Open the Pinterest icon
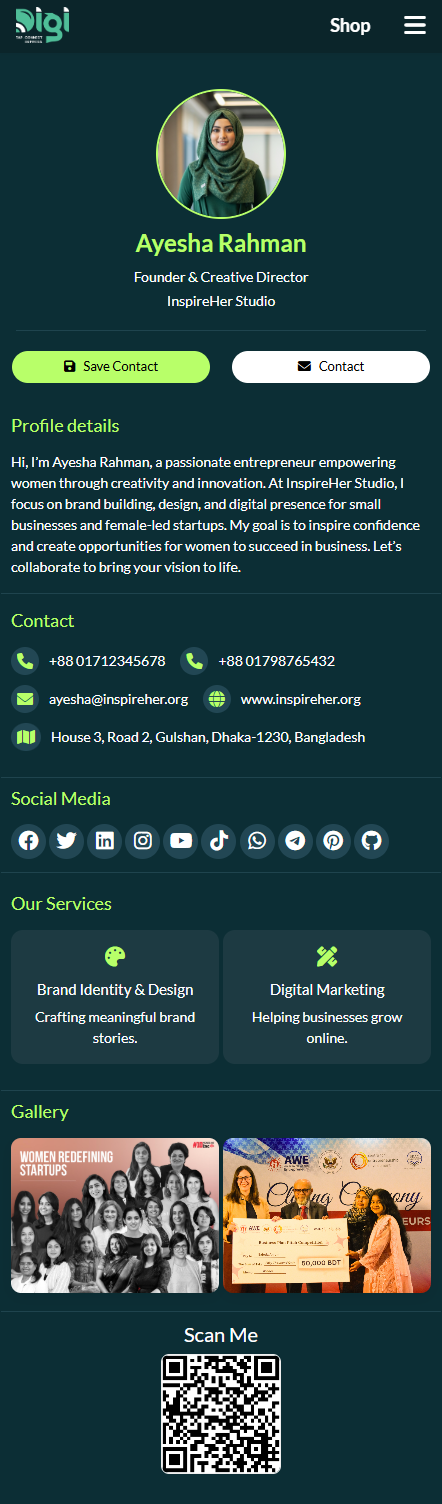This screenshot has height=1504, width=442. [333, 841]
